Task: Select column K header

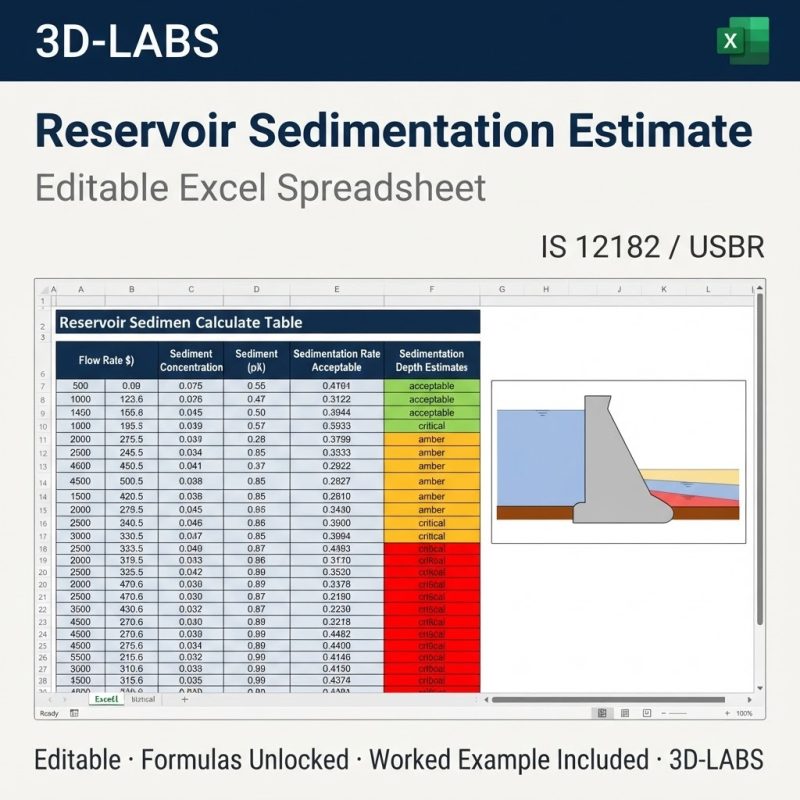Action: 664,289
